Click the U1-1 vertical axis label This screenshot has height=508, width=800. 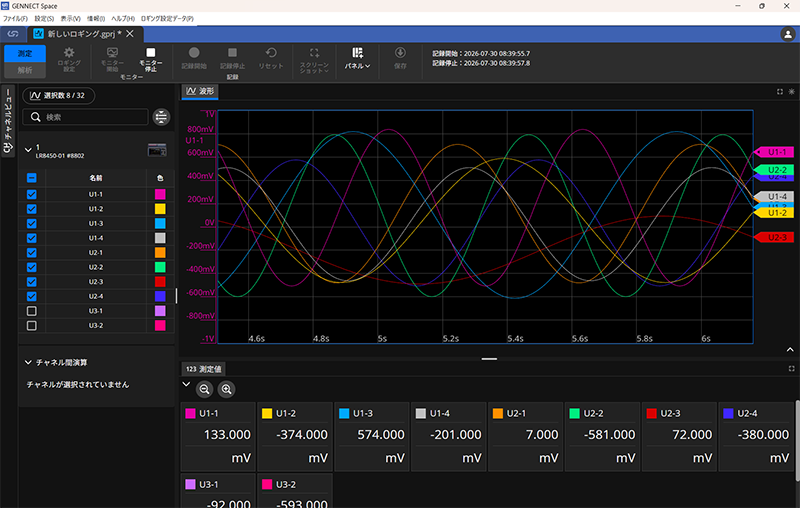[194, 140]
